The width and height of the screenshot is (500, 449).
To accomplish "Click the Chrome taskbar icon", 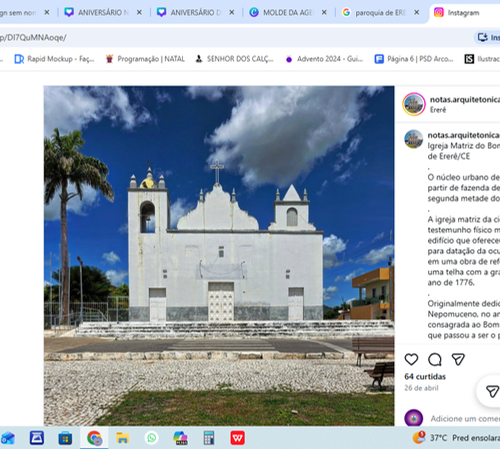I will tap(94, 438).
